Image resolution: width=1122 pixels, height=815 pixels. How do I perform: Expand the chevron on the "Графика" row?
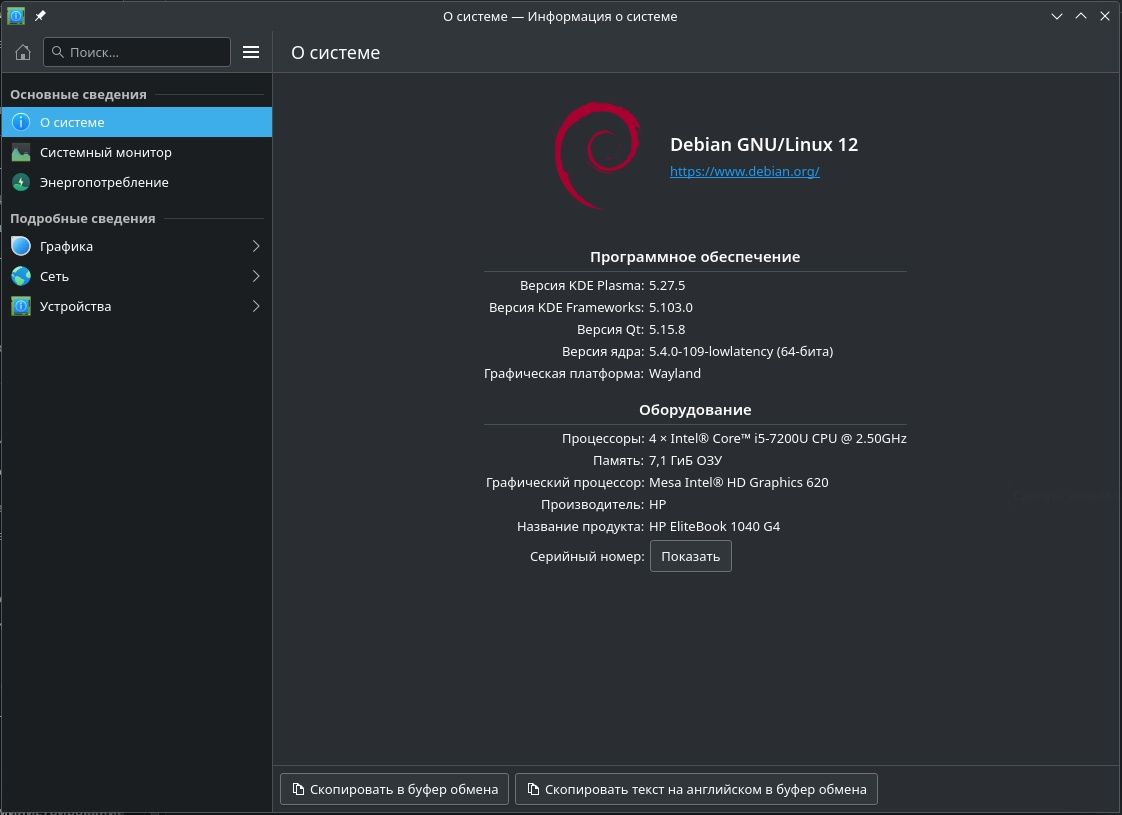click(x=256, y=246)
